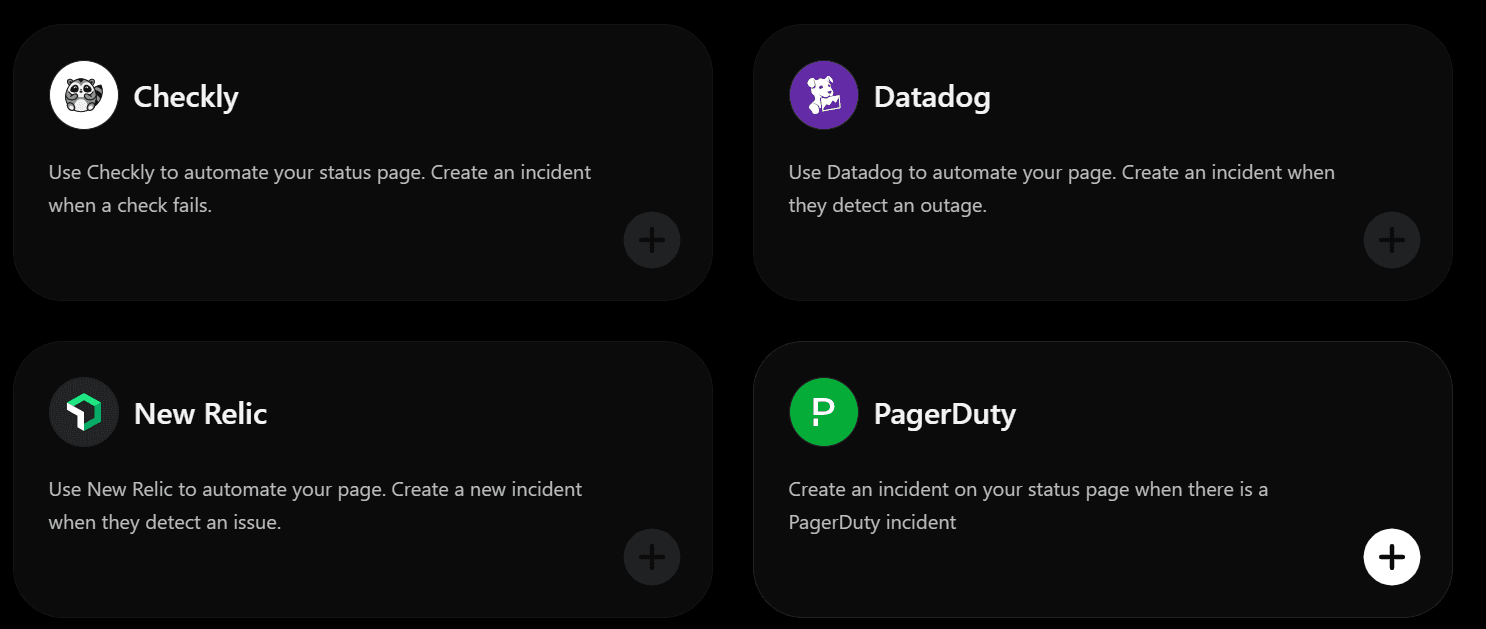Add the Checkly integration with plus button
The image size is (1486, 629).
(652, 240)
